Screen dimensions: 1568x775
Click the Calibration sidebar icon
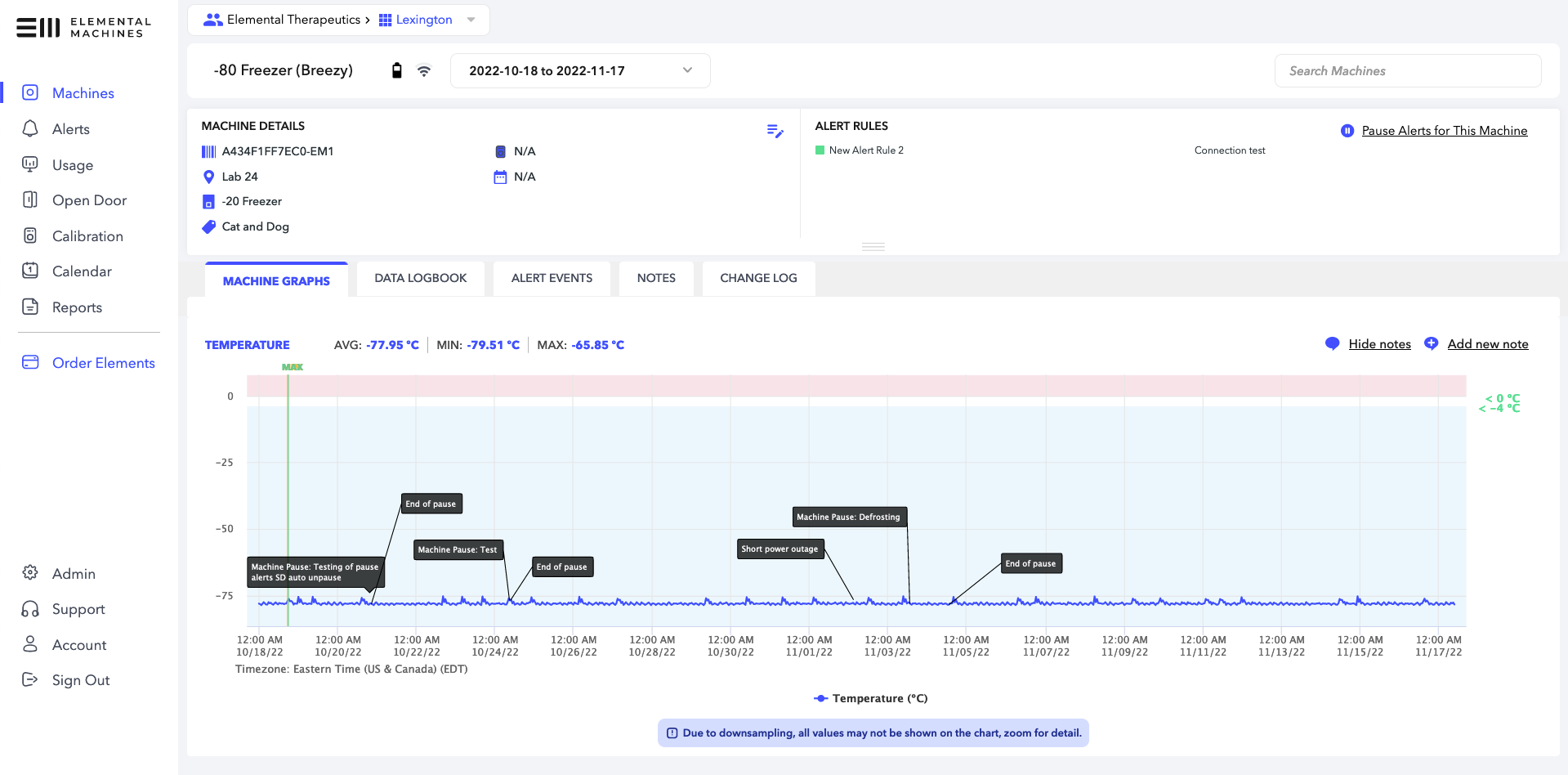click(x=30, y=235)
